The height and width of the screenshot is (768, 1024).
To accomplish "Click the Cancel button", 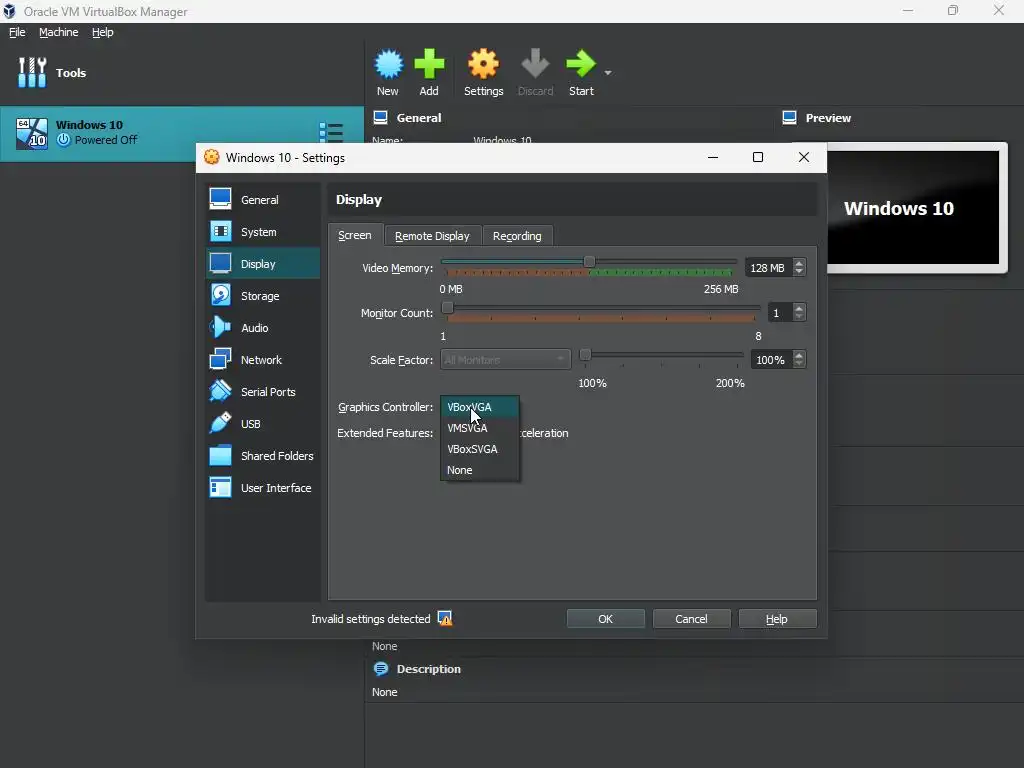I will pos(691,618).
